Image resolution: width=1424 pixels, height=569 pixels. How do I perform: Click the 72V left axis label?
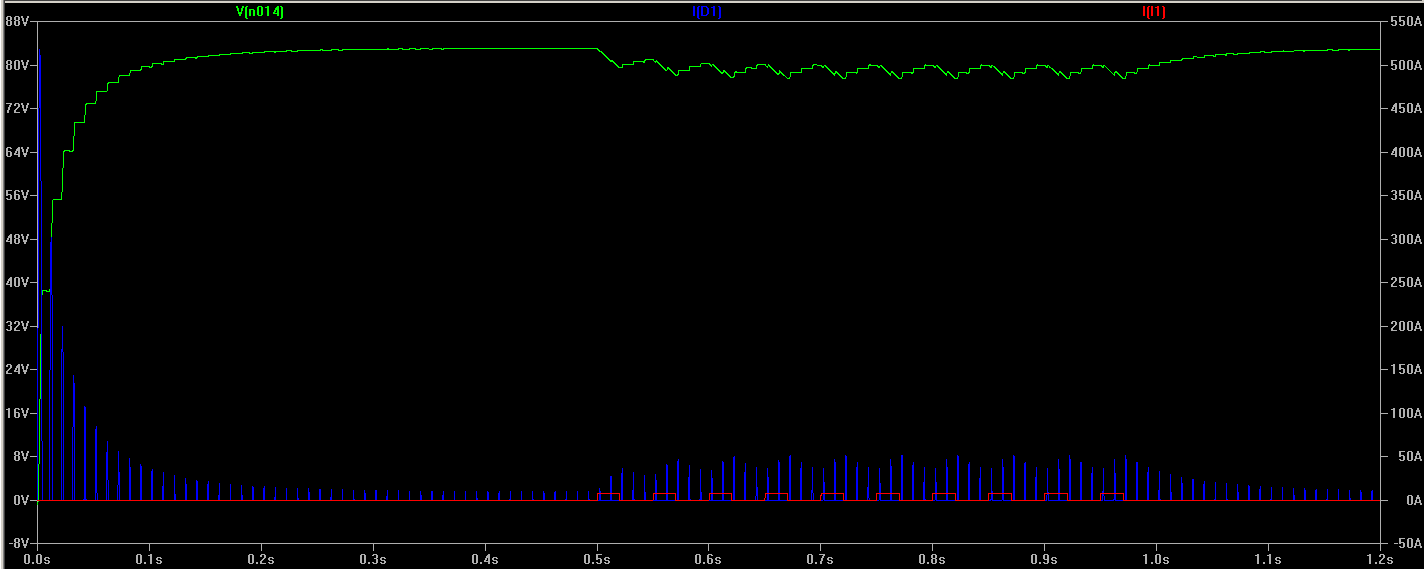[17, 108]
